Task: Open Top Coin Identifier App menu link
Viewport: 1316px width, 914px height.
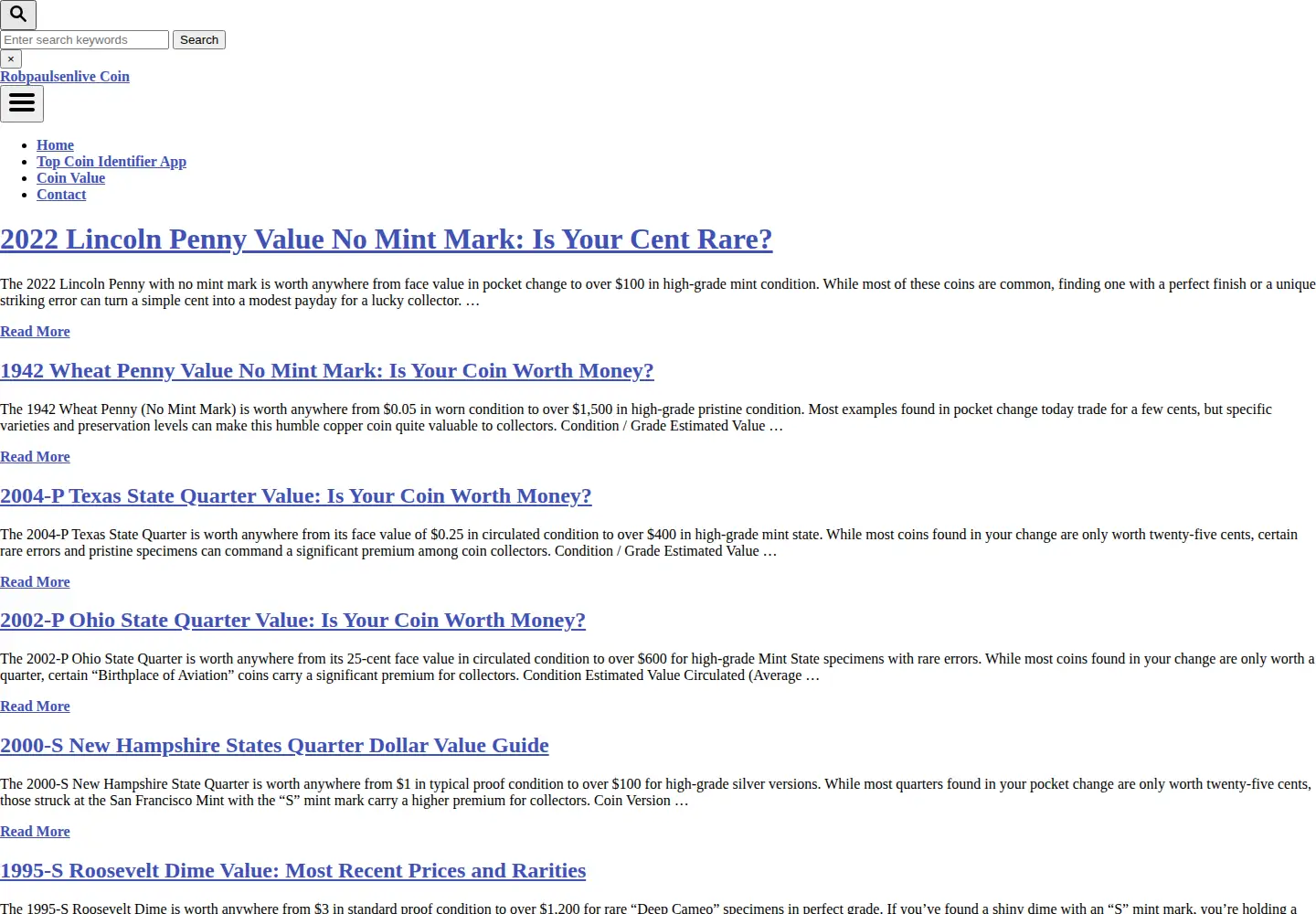Action: point(111,162)
